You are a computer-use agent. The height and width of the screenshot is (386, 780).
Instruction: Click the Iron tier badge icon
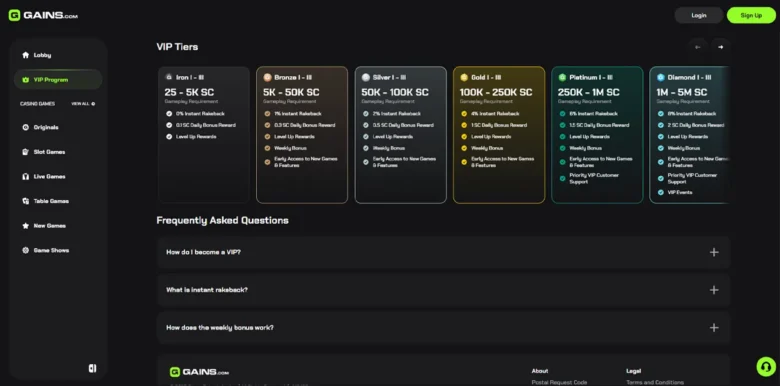pyautogui.click(x=169, y=77)
